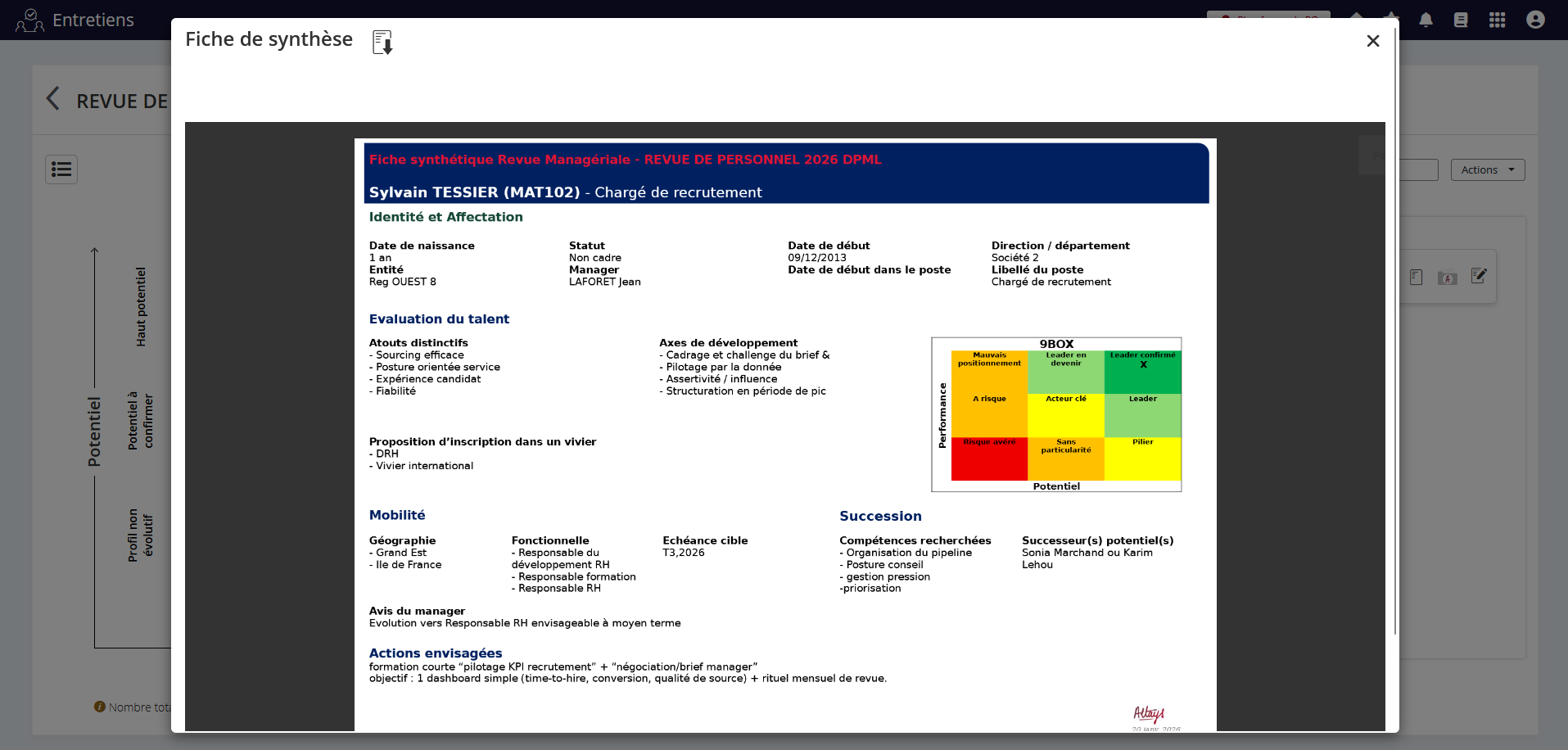Select the green Leader confirmé 9BOX cell
This screenshot has width=1568, height=750.
(x=1142, y=373)
